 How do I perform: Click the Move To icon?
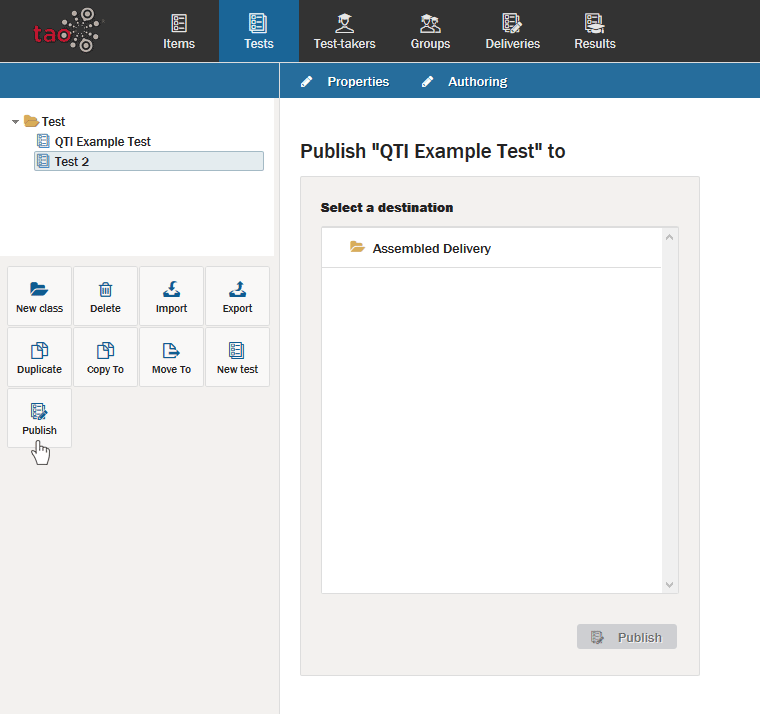pos(171,351)
